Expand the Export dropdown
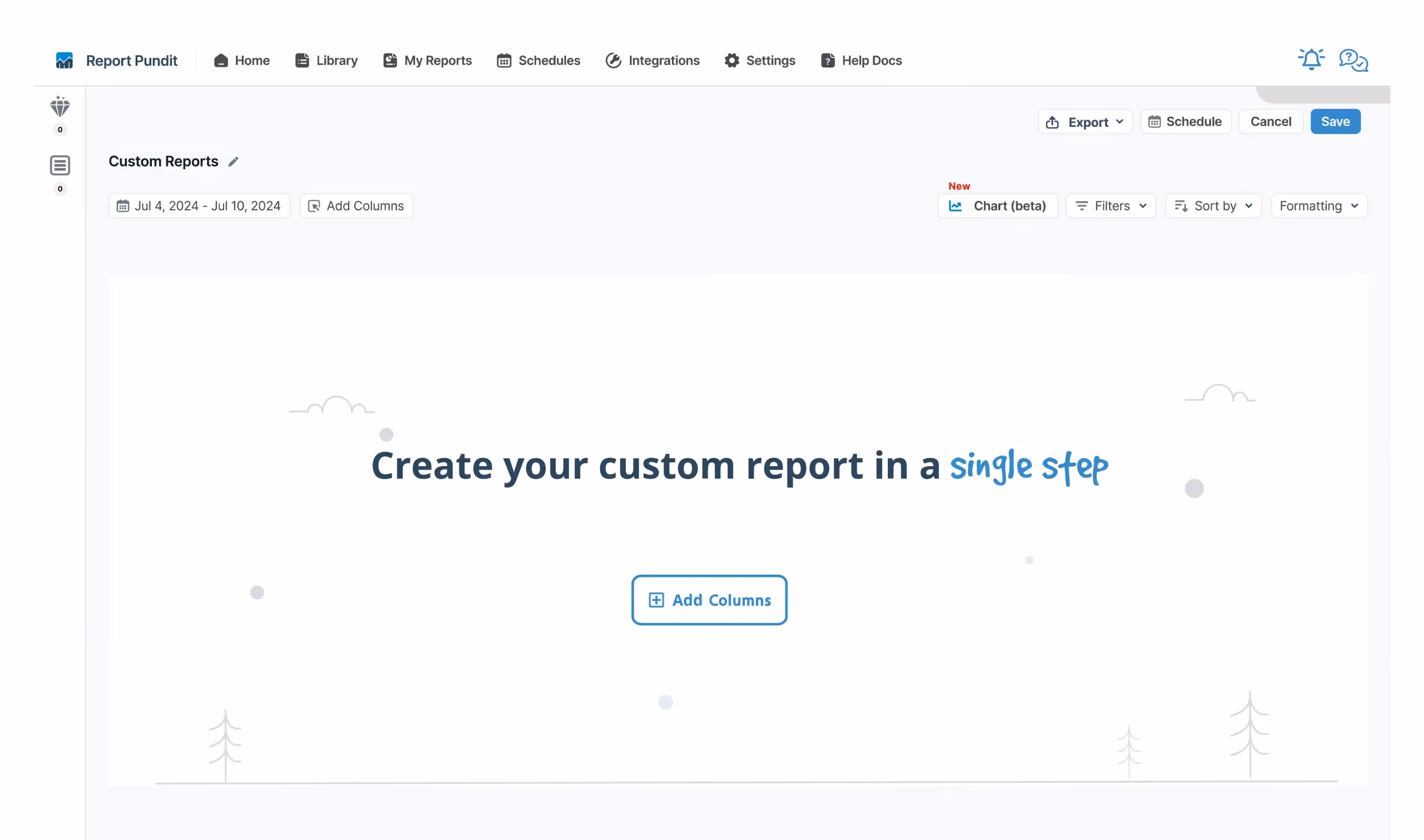1424x840 pixels. [1085, 122]
